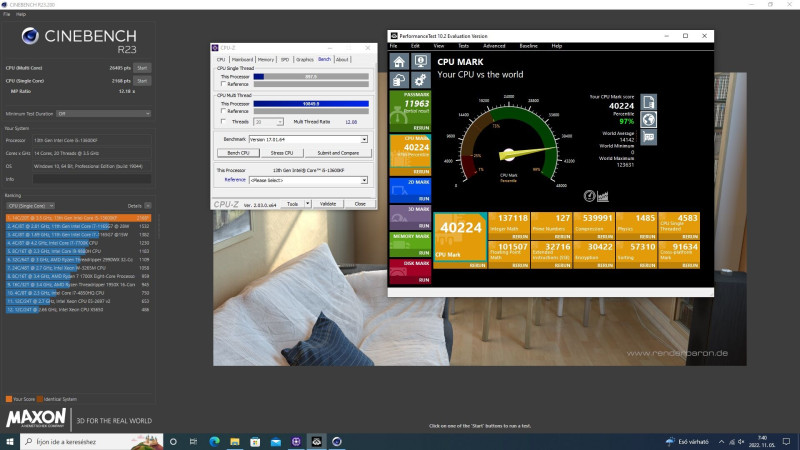The image size is (800, 450).
Task: Rerun the Integer Math test tile
Action: coord(519,237)
